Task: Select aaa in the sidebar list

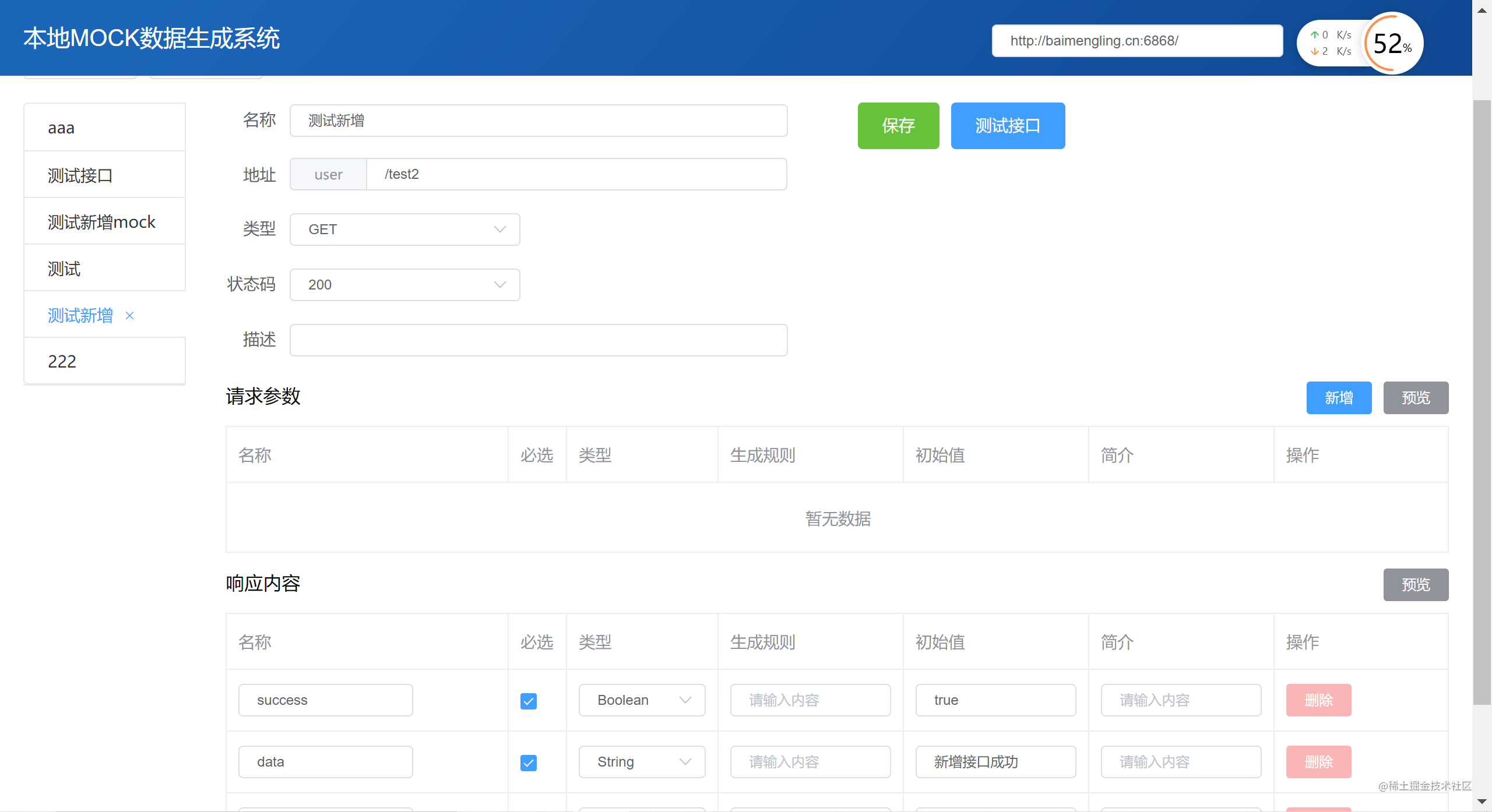Action: (105, 128)
